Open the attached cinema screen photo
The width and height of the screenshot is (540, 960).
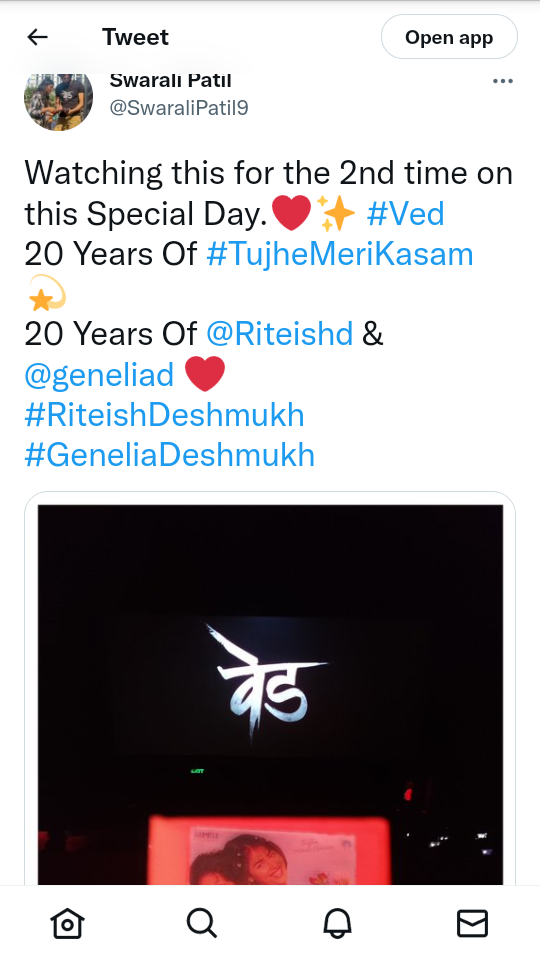(270, 694)
